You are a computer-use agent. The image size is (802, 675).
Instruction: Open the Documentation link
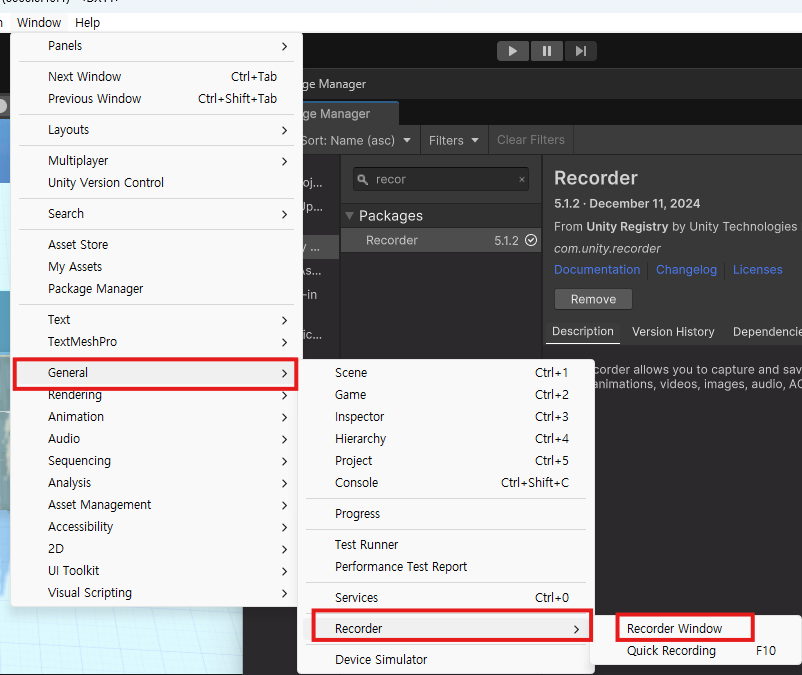[597, 269]
